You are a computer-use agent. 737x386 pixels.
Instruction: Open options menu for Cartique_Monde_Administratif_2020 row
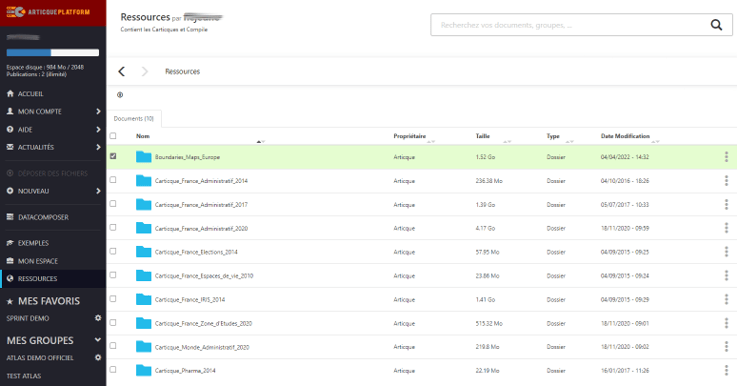click(x=726, y=347)
